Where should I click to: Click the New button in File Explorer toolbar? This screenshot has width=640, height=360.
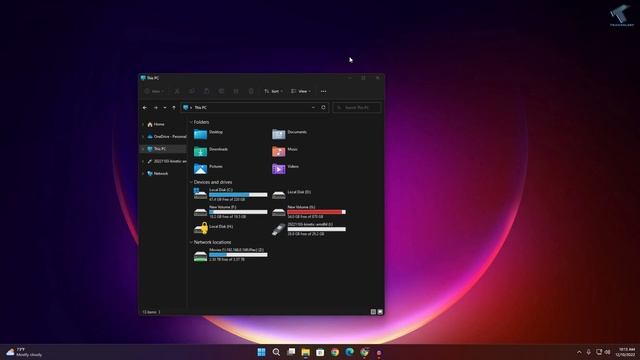(x=154, y=91)
